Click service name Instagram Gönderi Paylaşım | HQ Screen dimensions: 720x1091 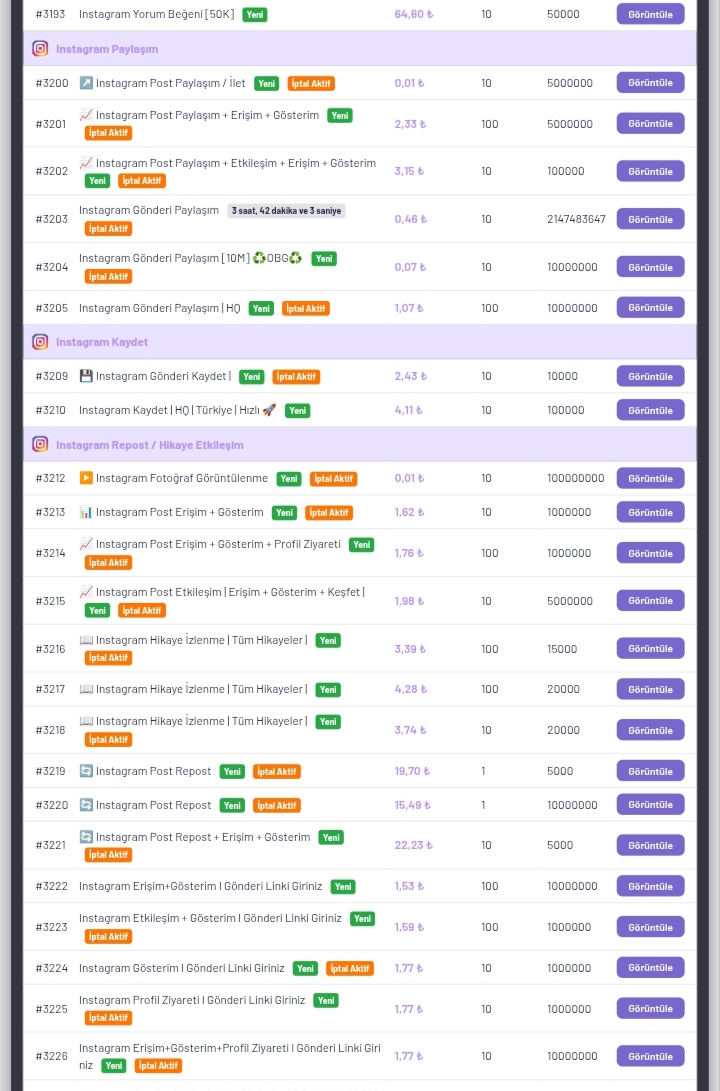click(x=159, y=308)
